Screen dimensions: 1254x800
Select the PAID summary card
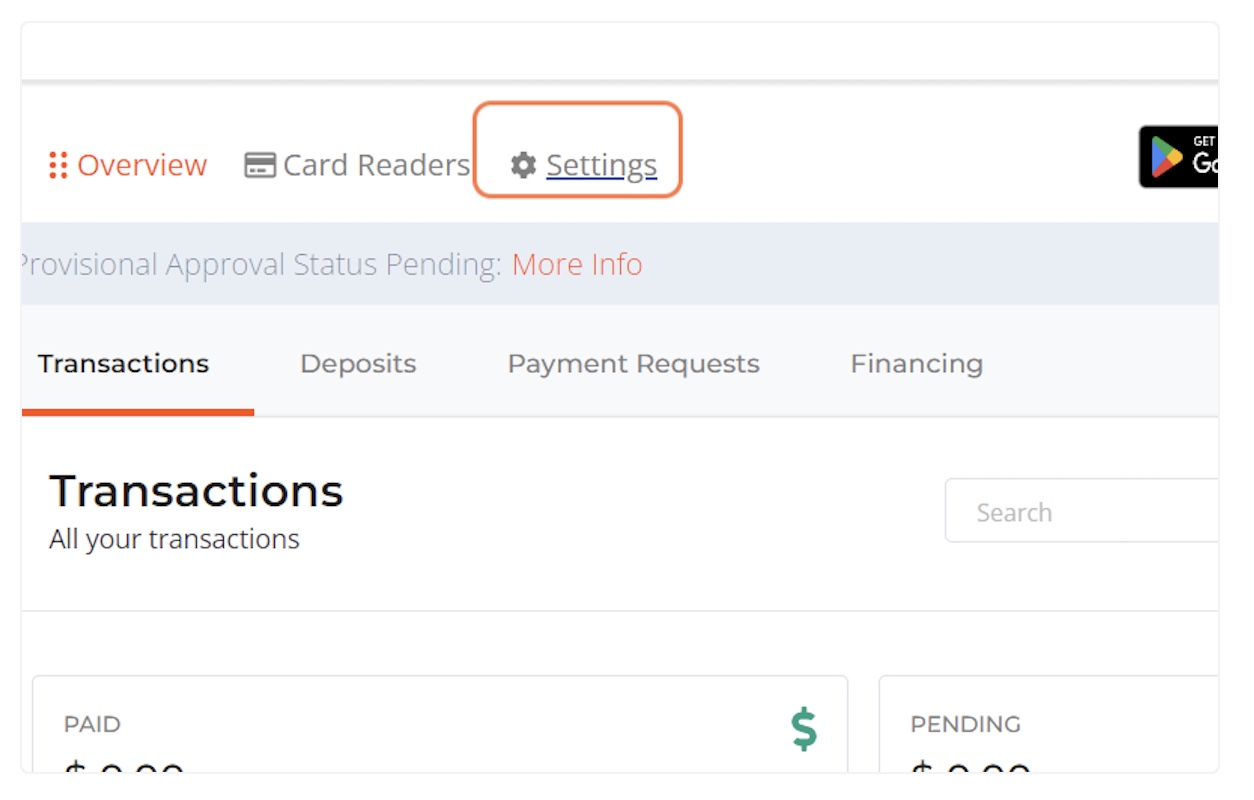tap(440, 724)
